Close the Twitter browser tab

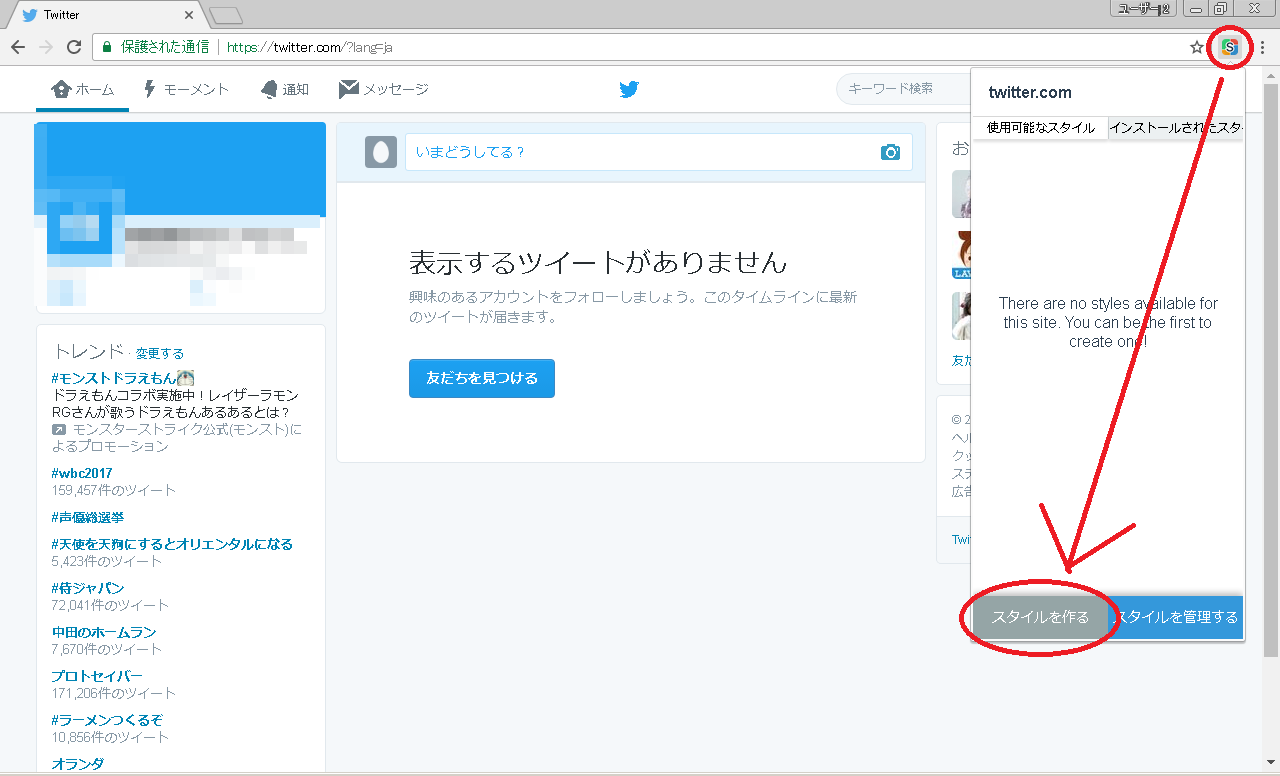point(190,15)
